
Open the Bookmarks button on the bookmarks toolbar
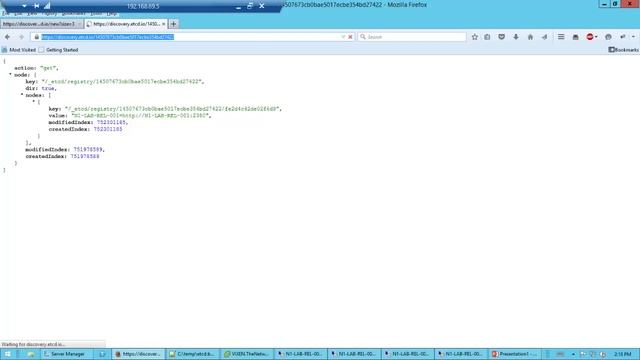click(x=623, y=50)
